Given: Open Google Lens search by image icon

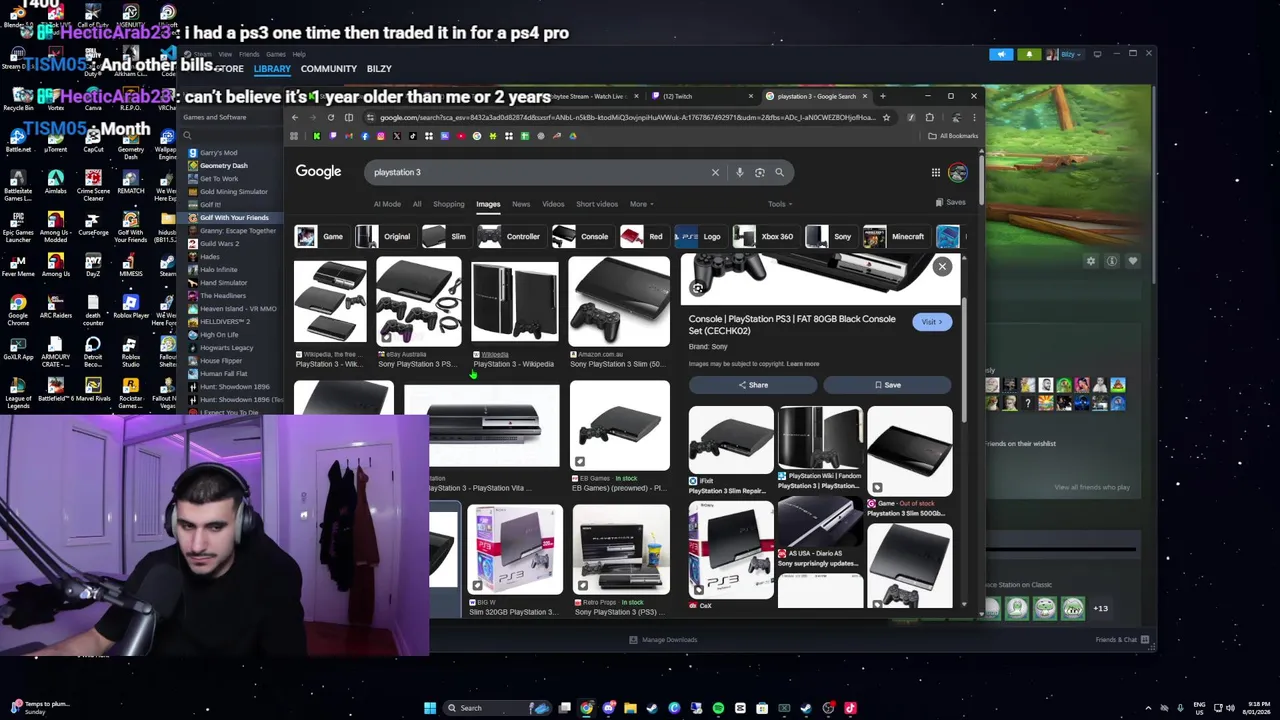Looking at the screenshot, I should (759, 172).
